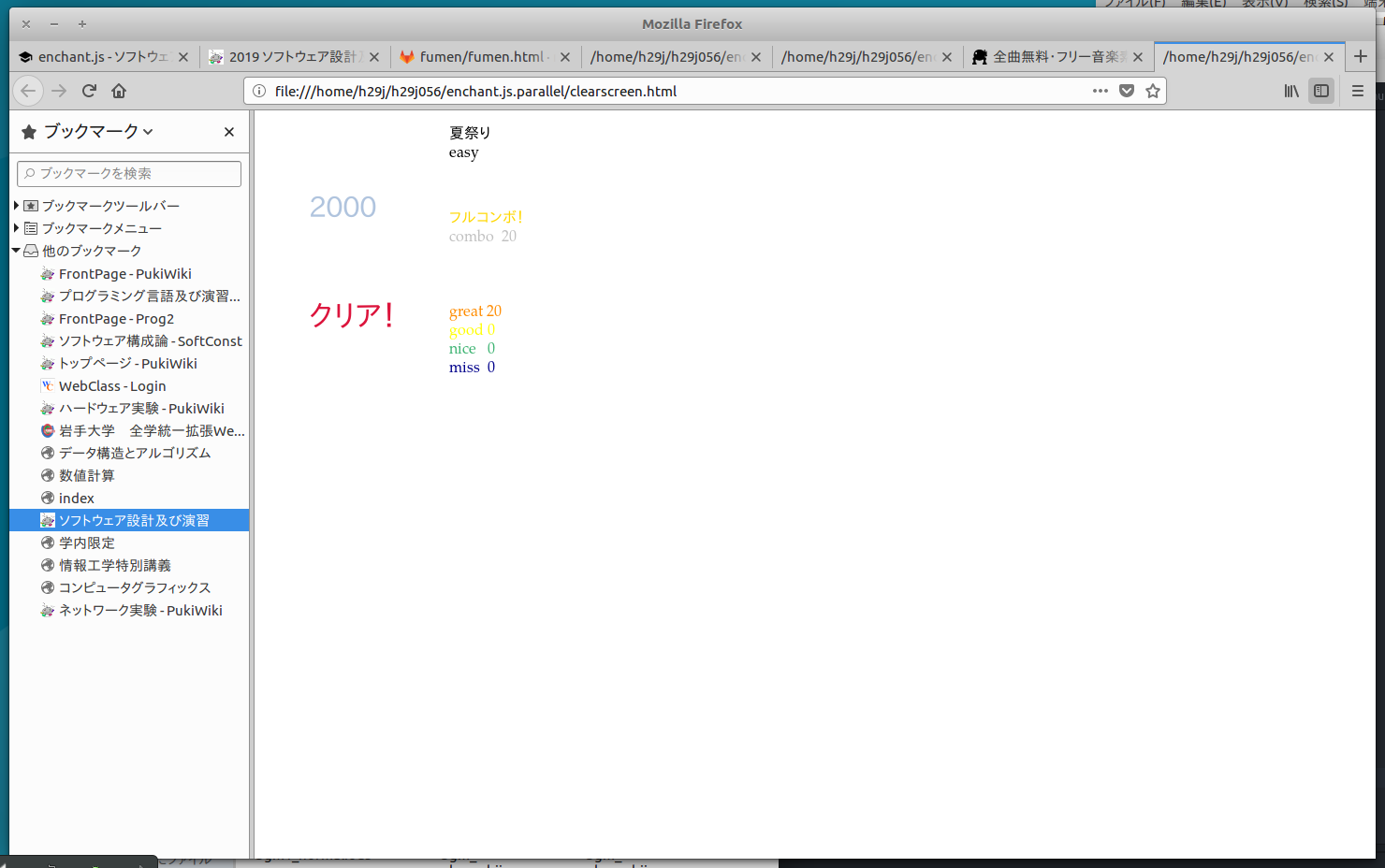Click the クリア! result text

tap(351, 315)
